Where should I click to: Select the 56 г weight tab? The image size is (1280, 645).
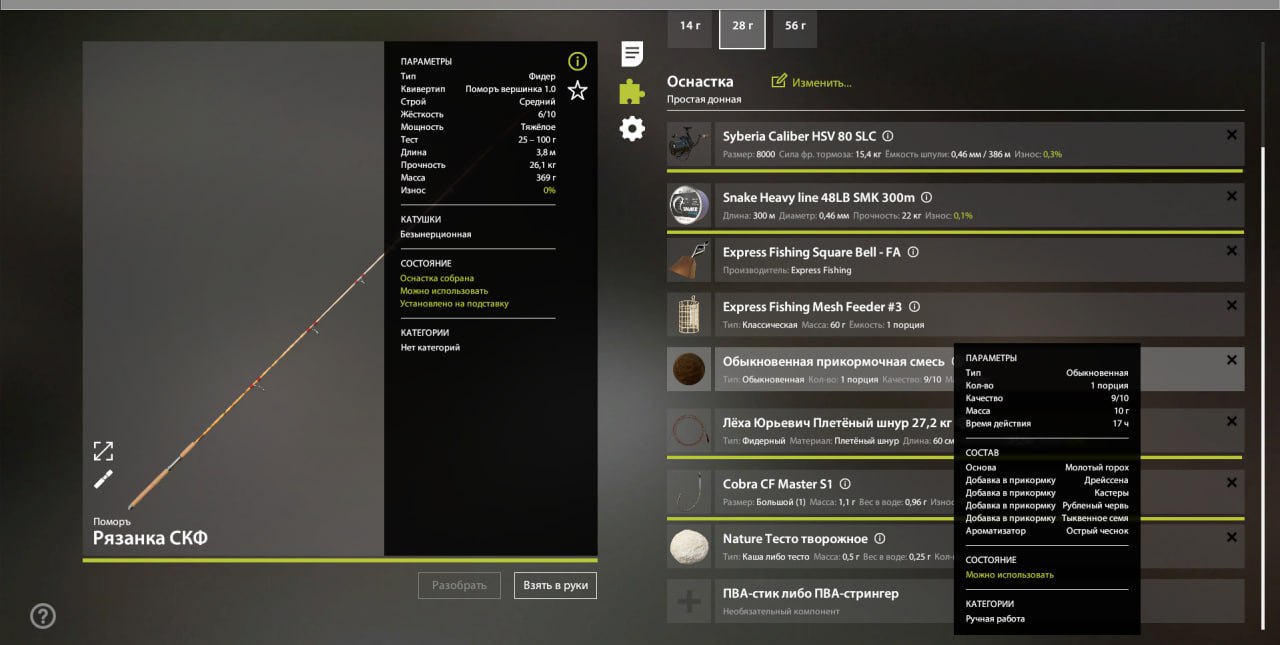(x=795, y=26)
